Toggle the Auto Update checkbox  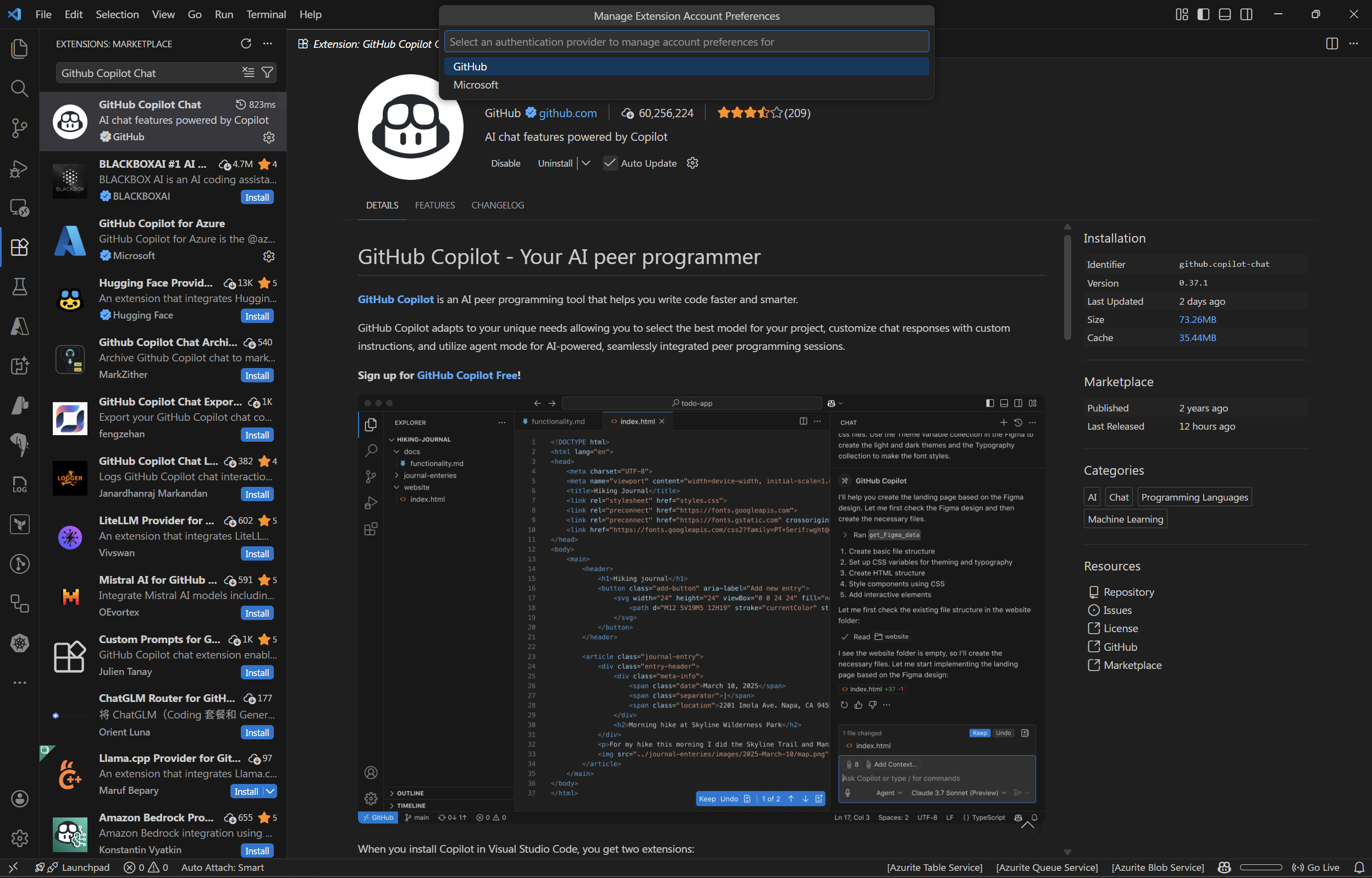click(610, 163)
